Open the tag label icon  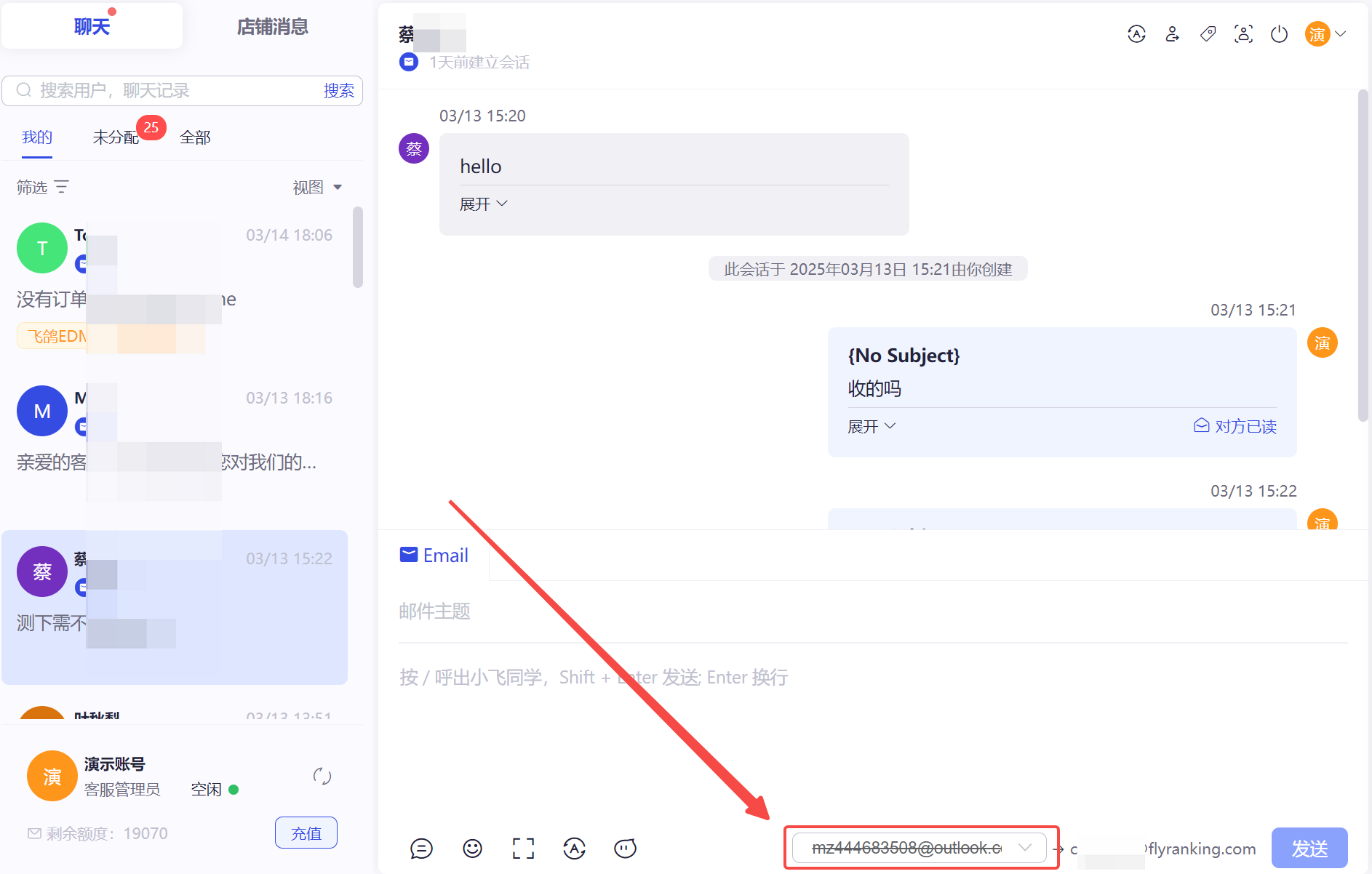pyautogui.click(x=1208, y=34)
